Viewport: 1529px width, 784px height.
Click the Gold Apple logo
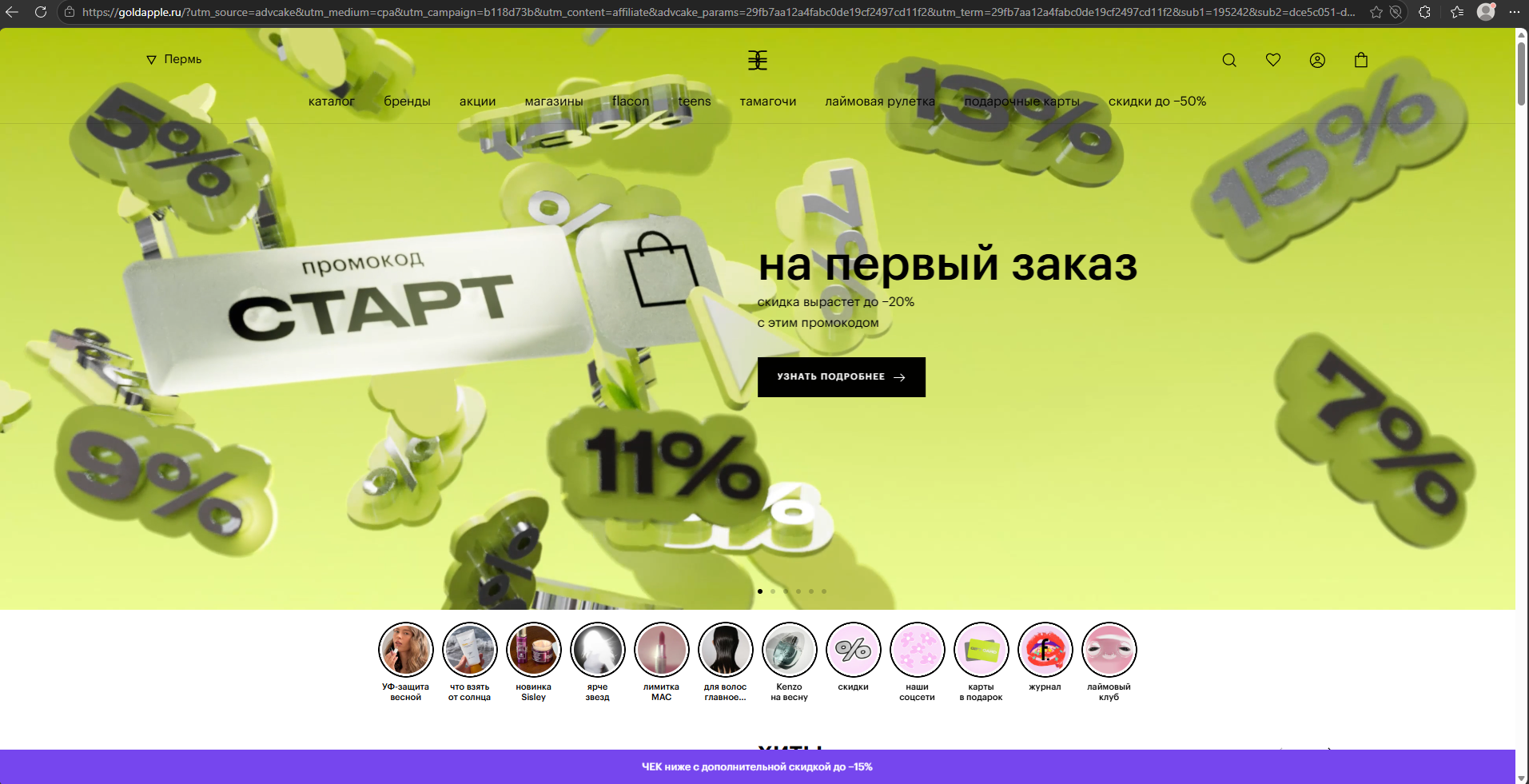point(758,59)
